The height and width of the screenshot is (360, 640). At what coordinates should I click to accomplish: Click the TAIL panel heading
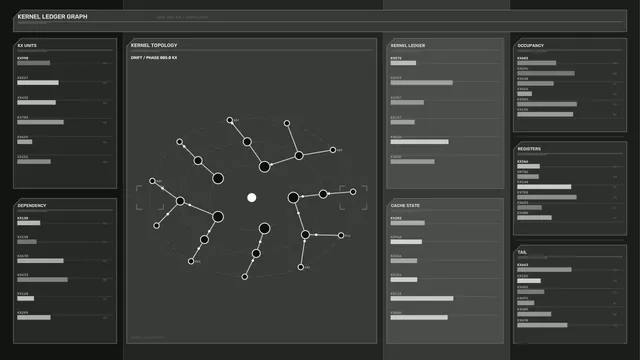(522, 252)
